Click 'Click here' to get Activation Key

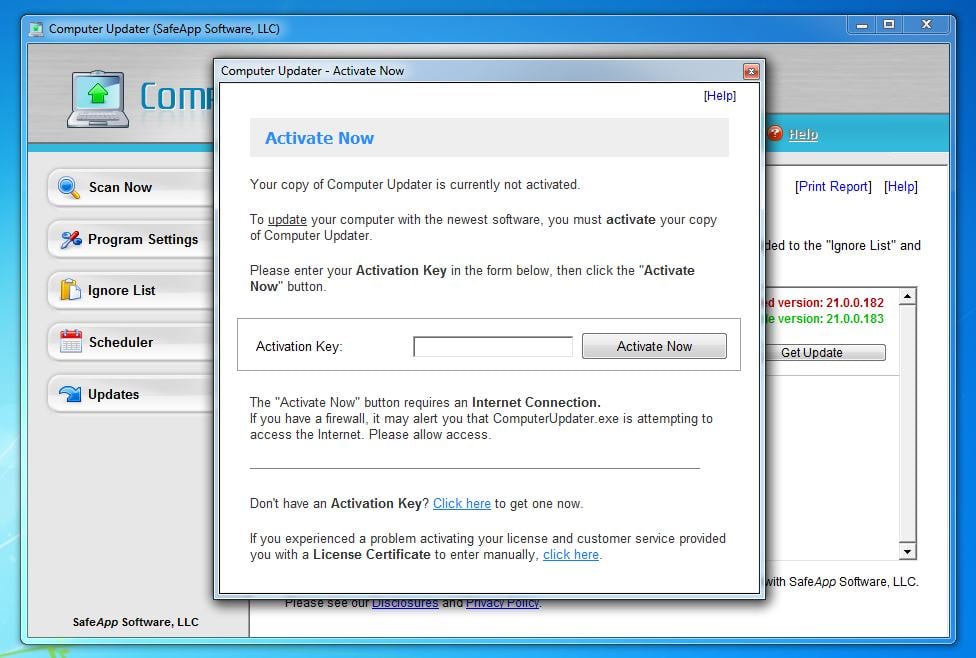coord(462,504)
